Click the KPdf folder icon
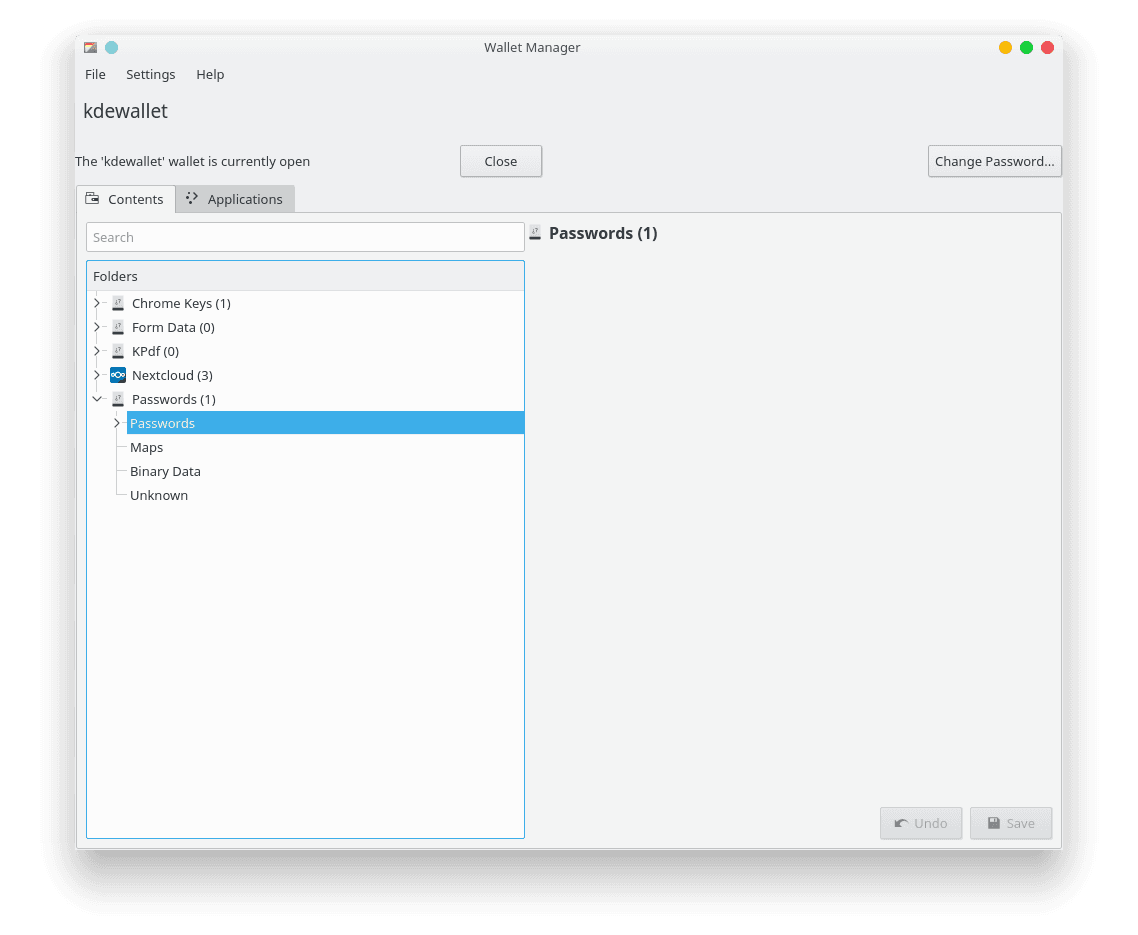Viewport: 1138px width, 935px height. coord(118,351)
